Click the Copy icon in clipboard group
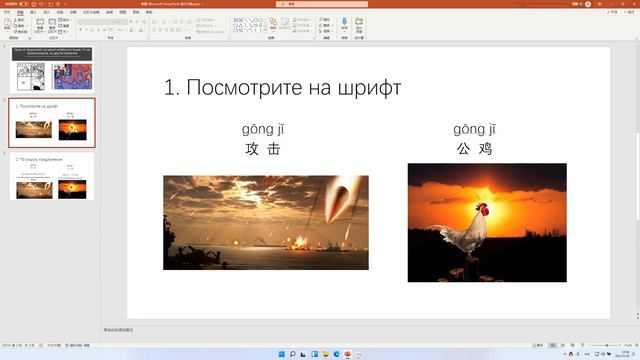 15,26
